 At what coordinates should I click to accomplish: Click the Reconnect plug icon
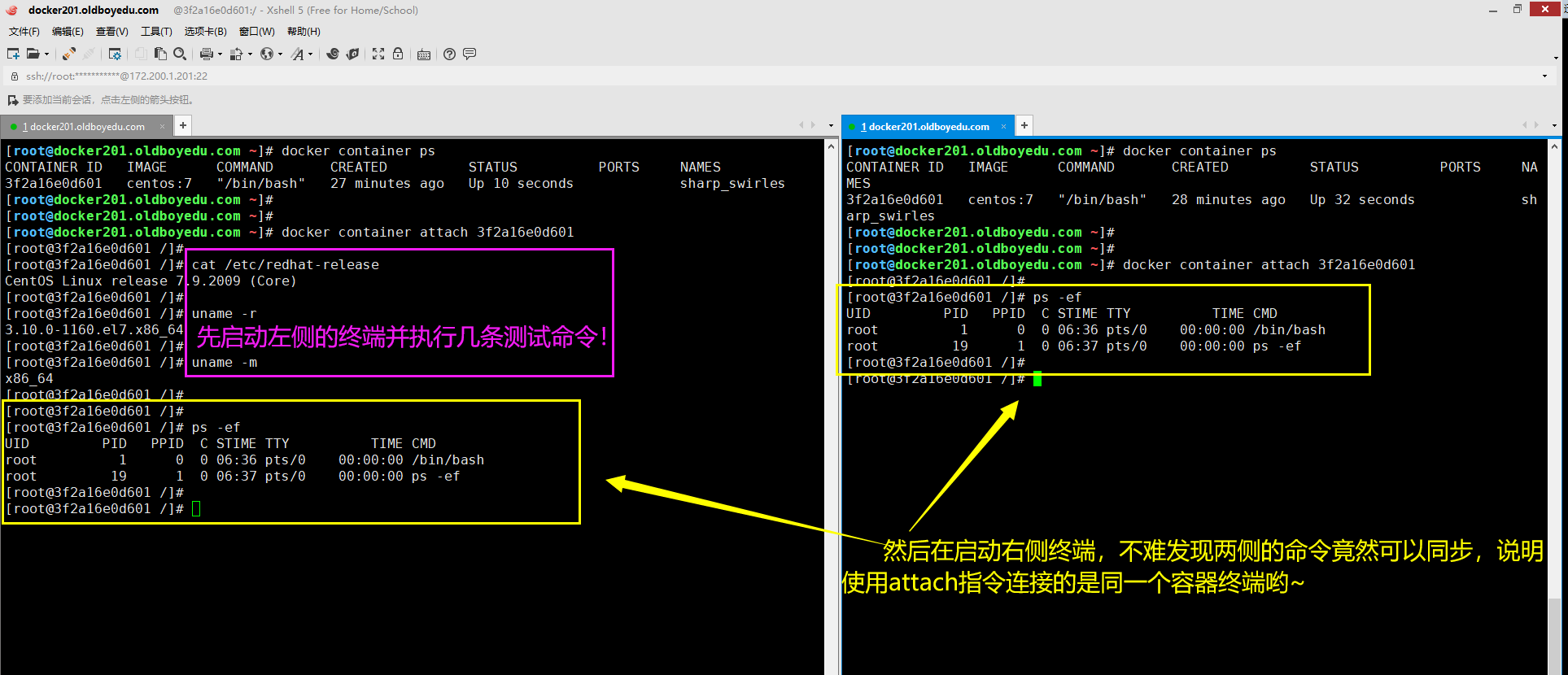click(68, 54)
